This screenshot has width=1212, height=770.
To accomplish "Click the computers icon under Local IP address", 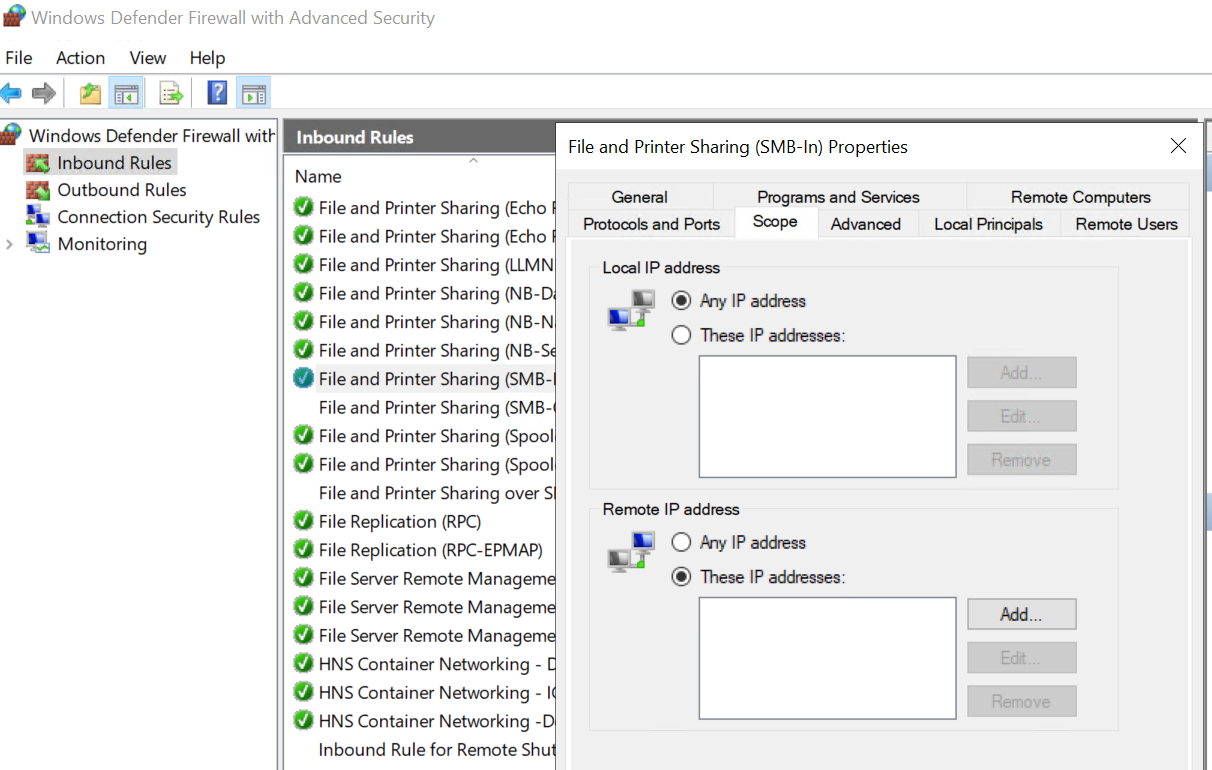I will pos(631,310).
